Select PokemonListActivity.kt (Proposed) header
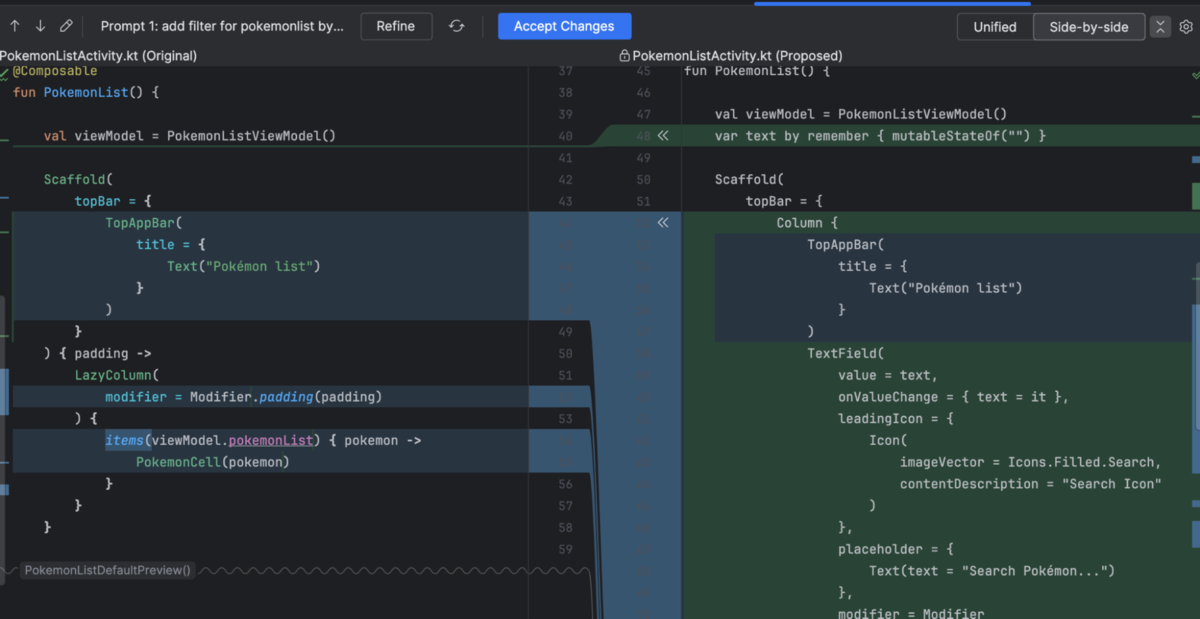Image resolution: width=1200 pixels, height=619 pixels. point(738,56)
